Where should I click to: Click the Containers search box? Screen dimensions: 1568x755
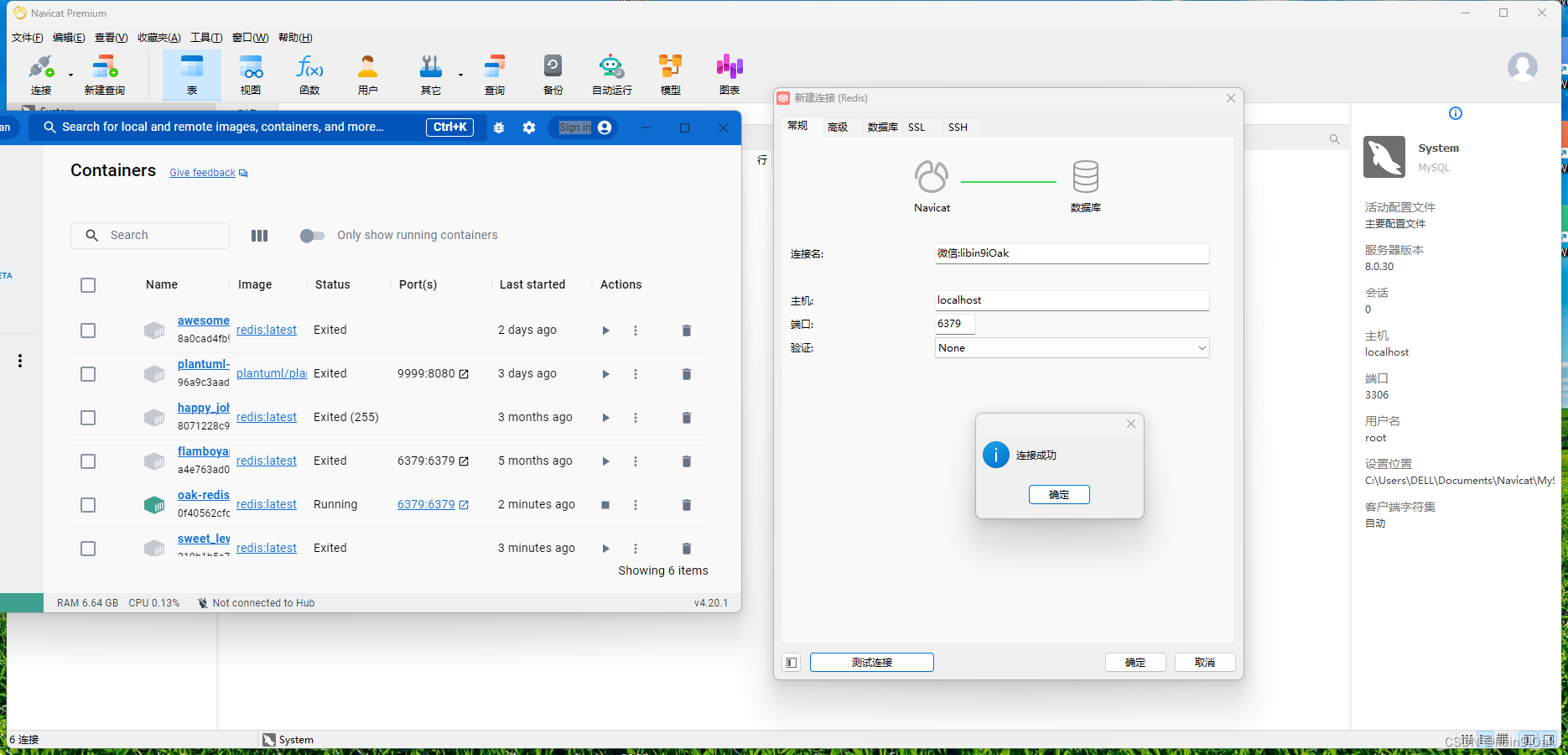(x=150, y=236)
